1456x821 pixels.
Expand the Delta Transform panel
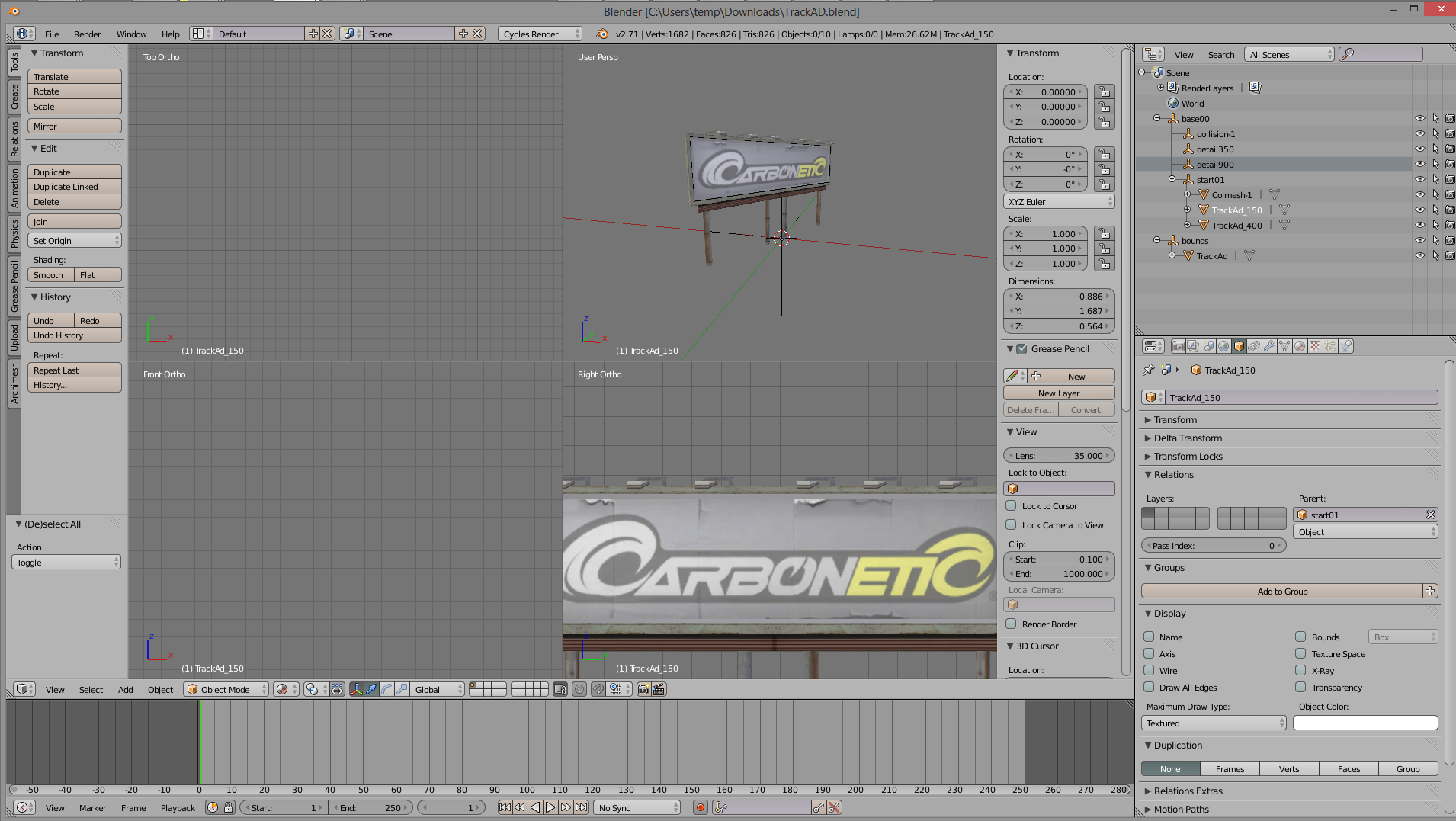coord(1188,438)
